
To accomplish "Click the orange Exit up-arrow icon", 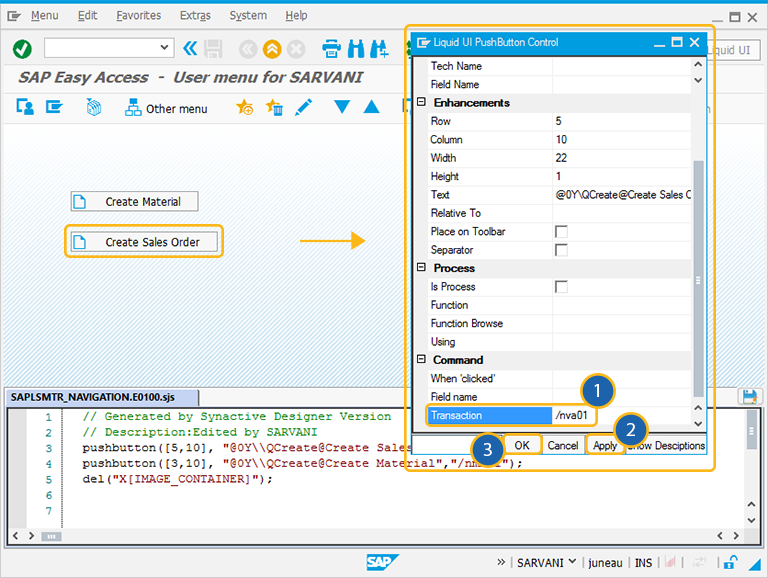I will click(272, 48).
